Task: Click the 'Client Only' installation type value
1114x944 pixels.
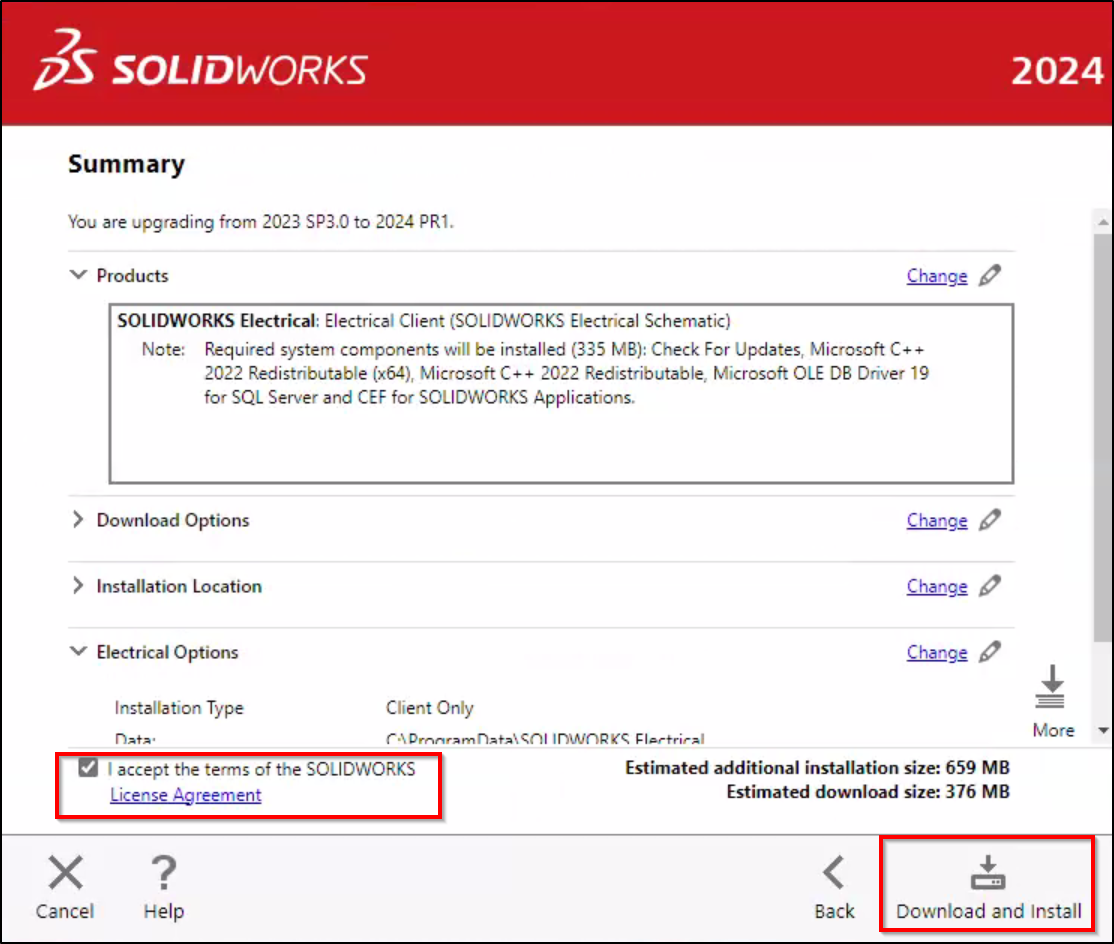Action: (429, 707)
